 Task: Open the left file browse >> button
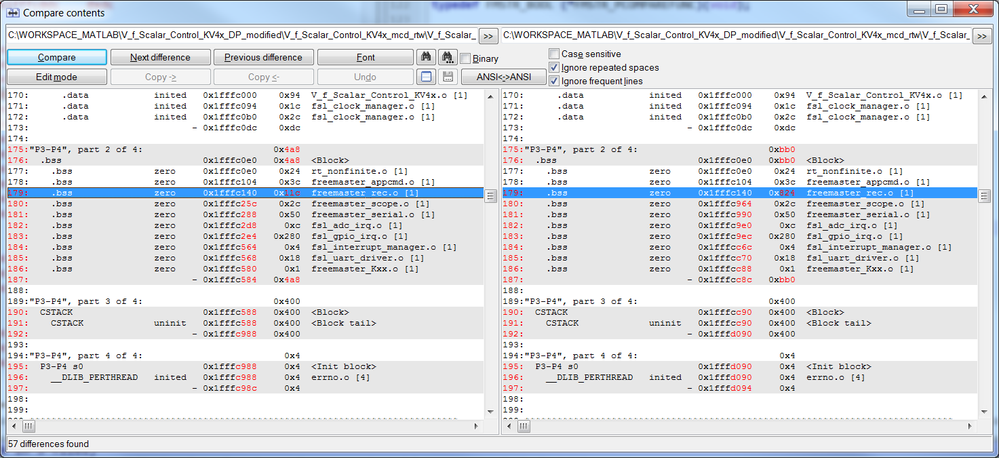click(489, 36)
